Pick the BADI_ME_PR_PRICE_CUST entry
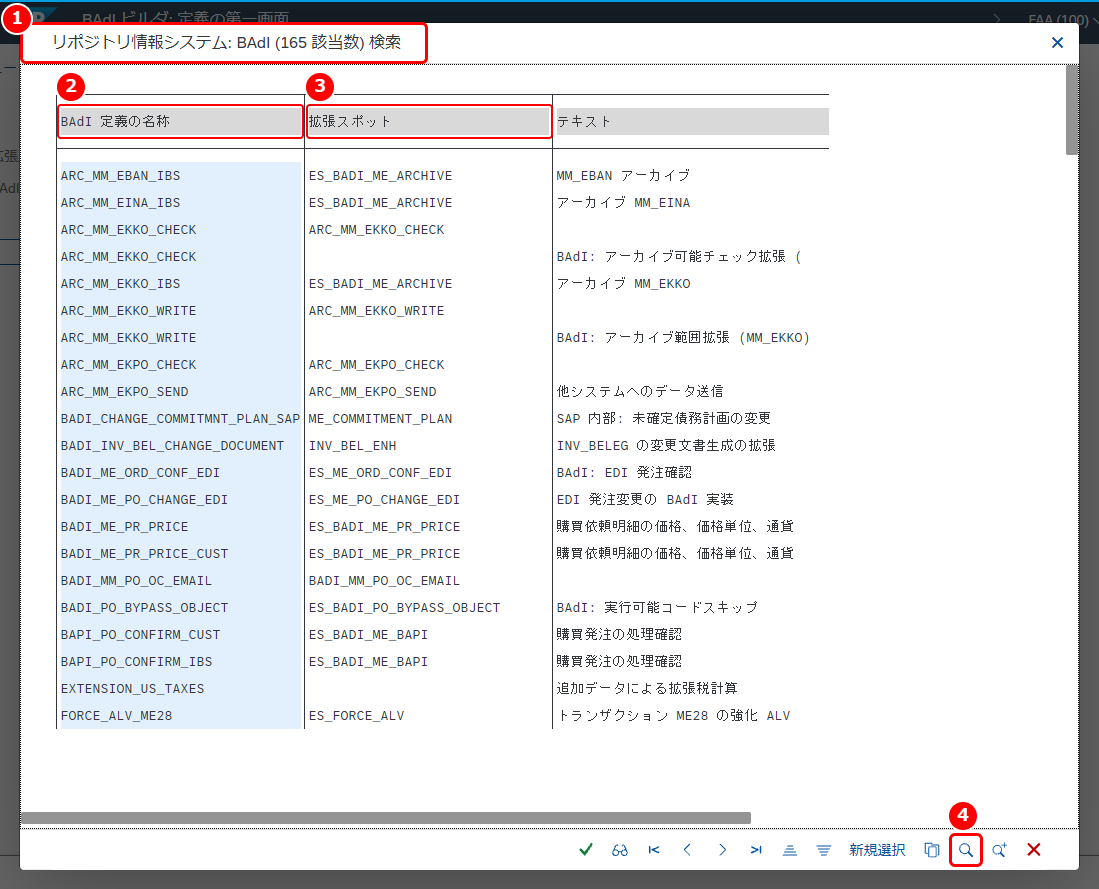 (x=144, y=553)
